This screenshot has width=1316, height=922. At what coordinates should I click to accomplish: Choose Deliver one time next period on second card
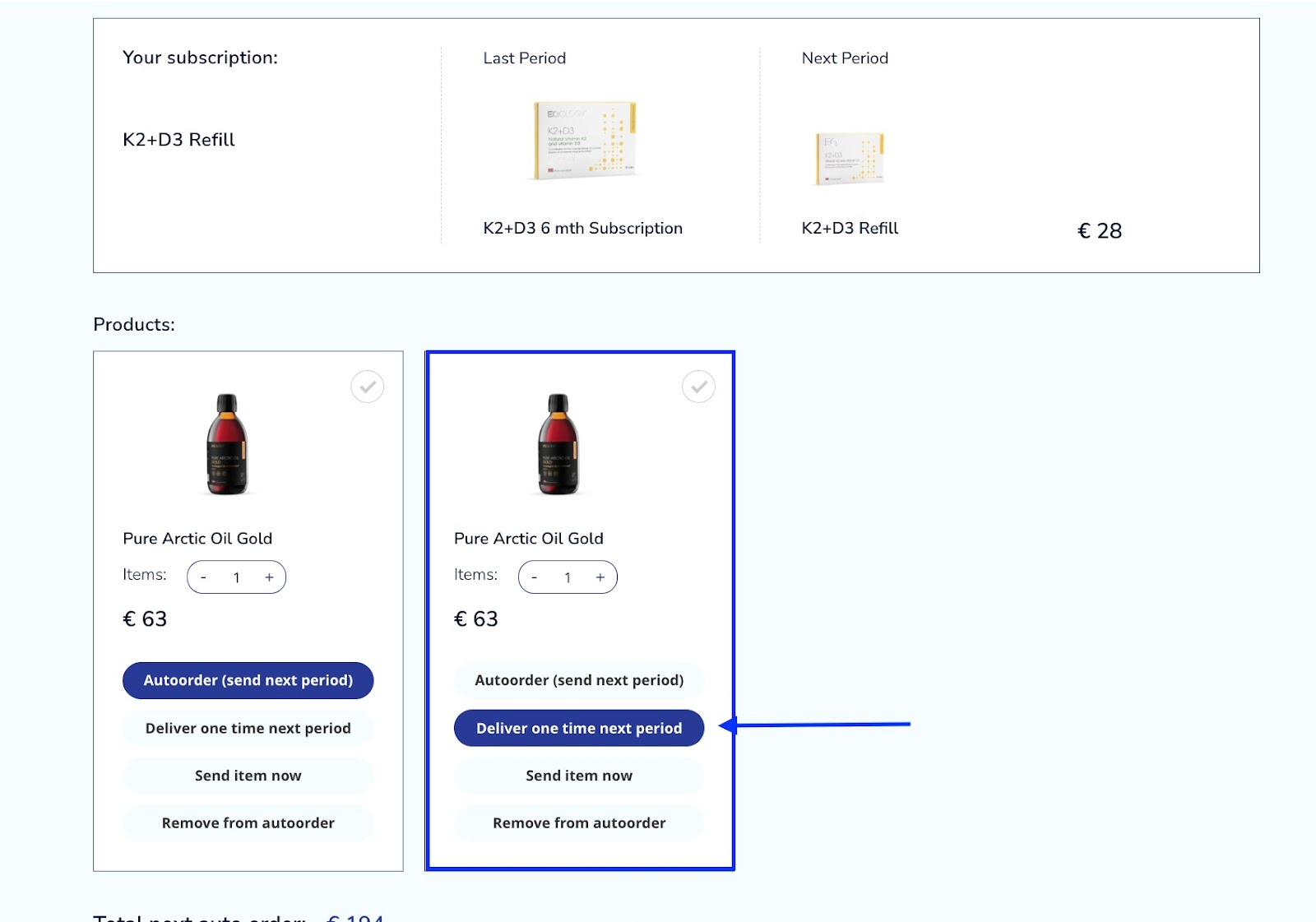coord(579,728)
